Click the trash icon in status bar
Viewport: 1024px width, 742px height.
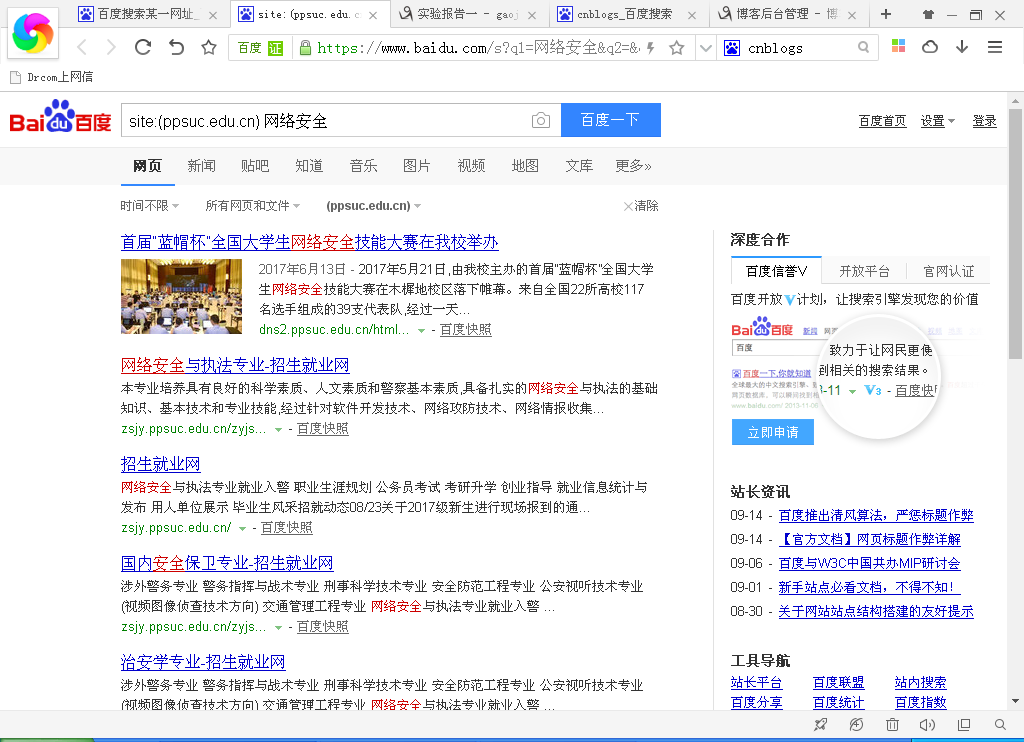[x=892, y=724]
